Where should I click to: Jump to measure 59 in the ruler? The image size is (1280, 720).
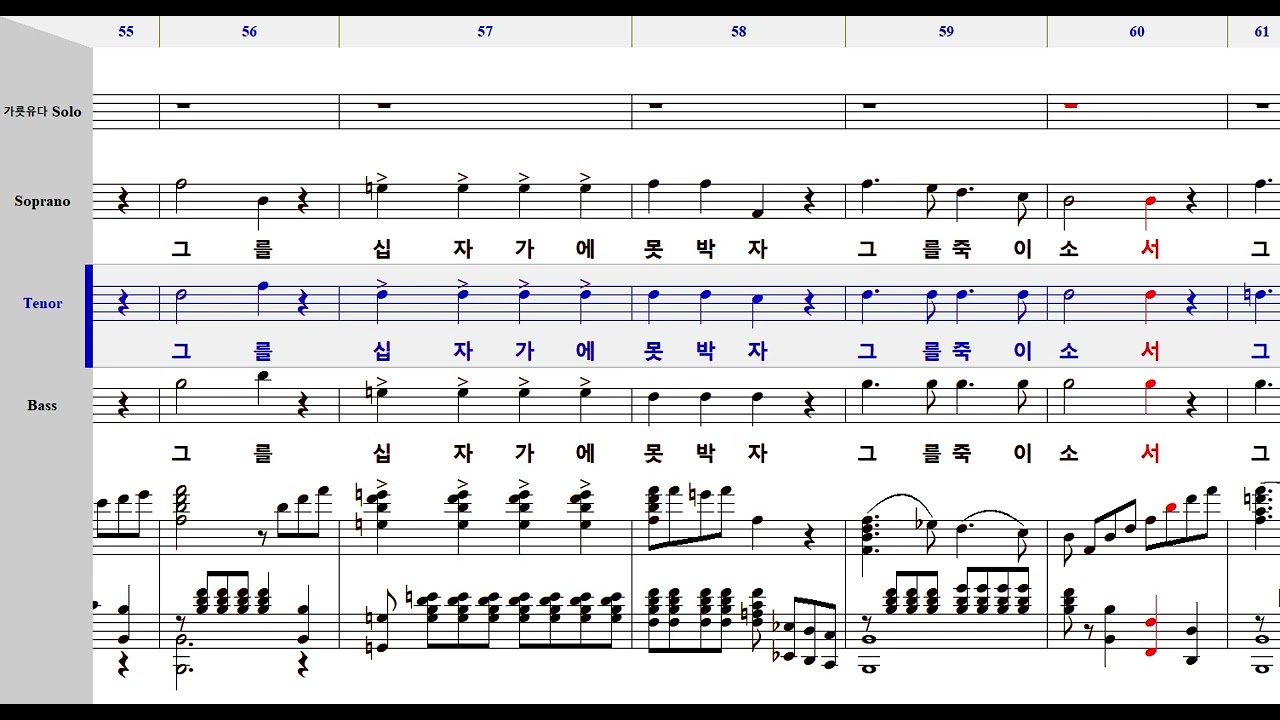tap(946, 32)
